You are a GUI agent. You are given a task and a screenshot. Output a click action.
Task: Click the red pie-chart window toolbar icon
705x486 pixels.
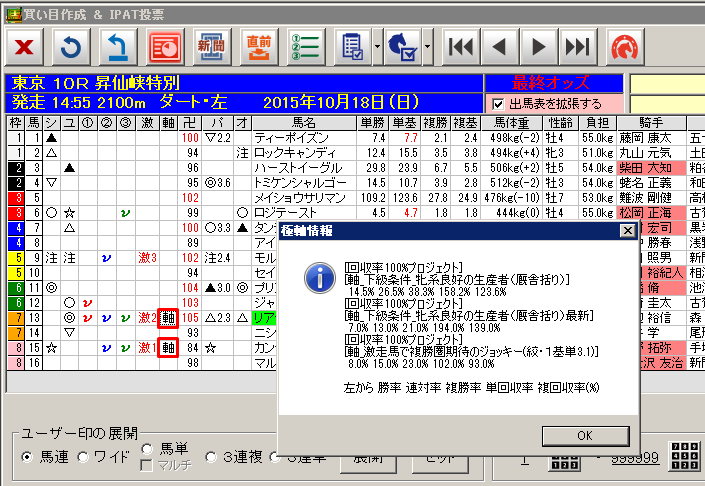point(165,47)
